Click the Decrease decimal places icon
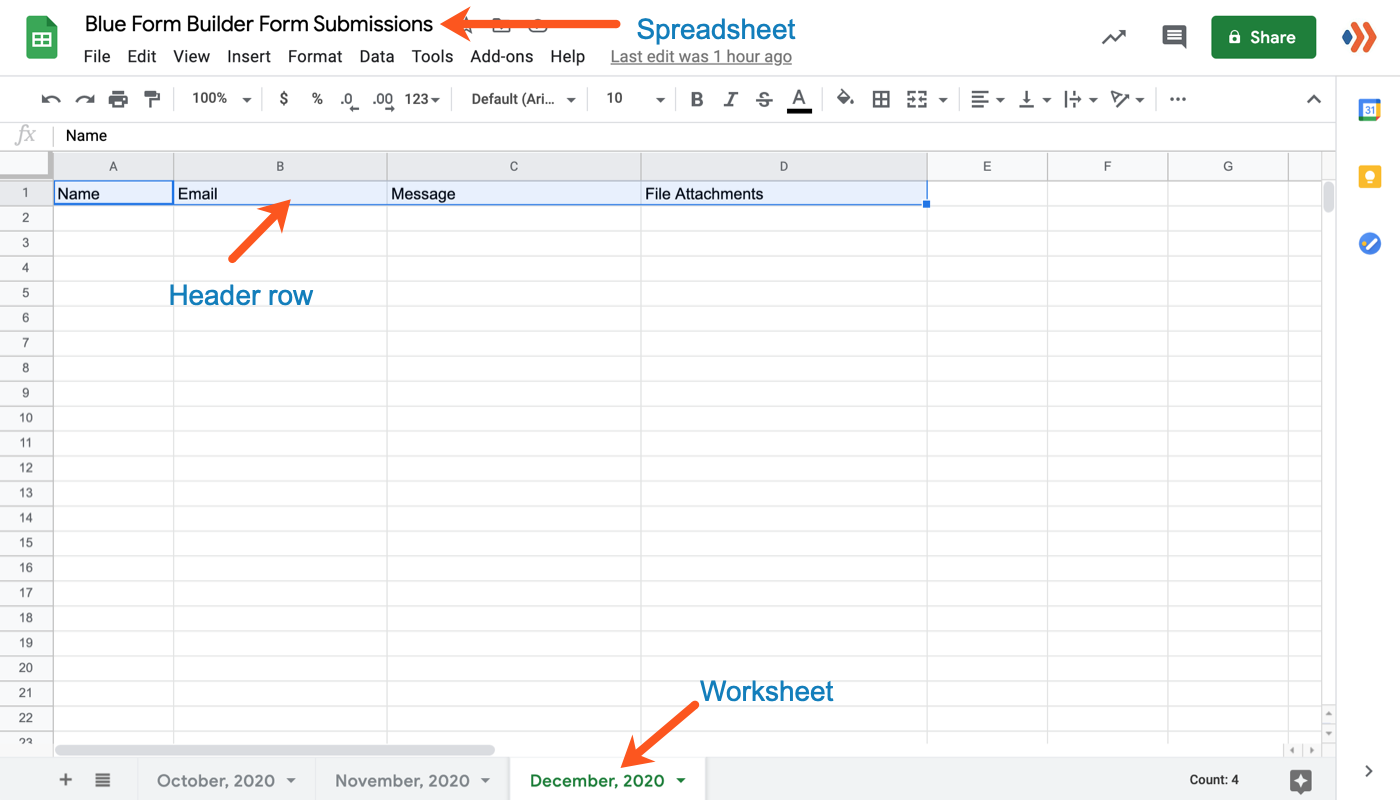1400x800 pixels. pos(348,98)
